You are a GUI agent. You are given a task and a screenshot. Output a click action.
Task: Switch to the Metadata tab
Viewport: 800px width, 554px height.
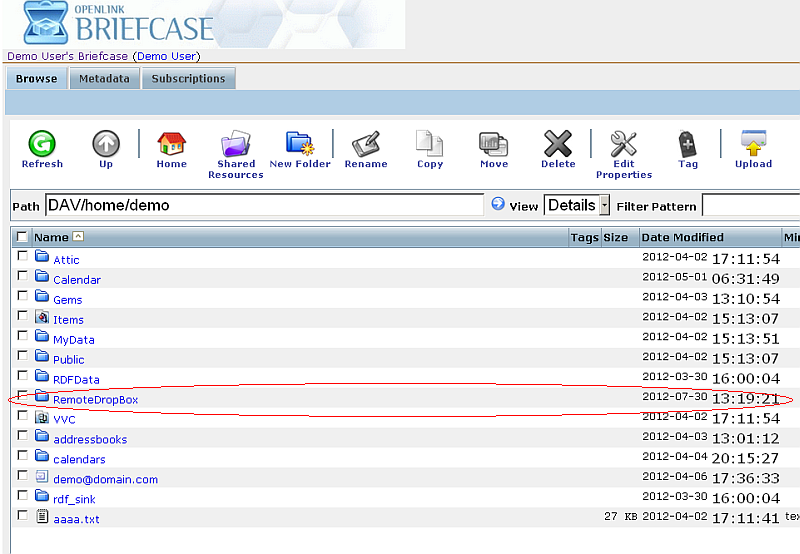click(104, 79)
